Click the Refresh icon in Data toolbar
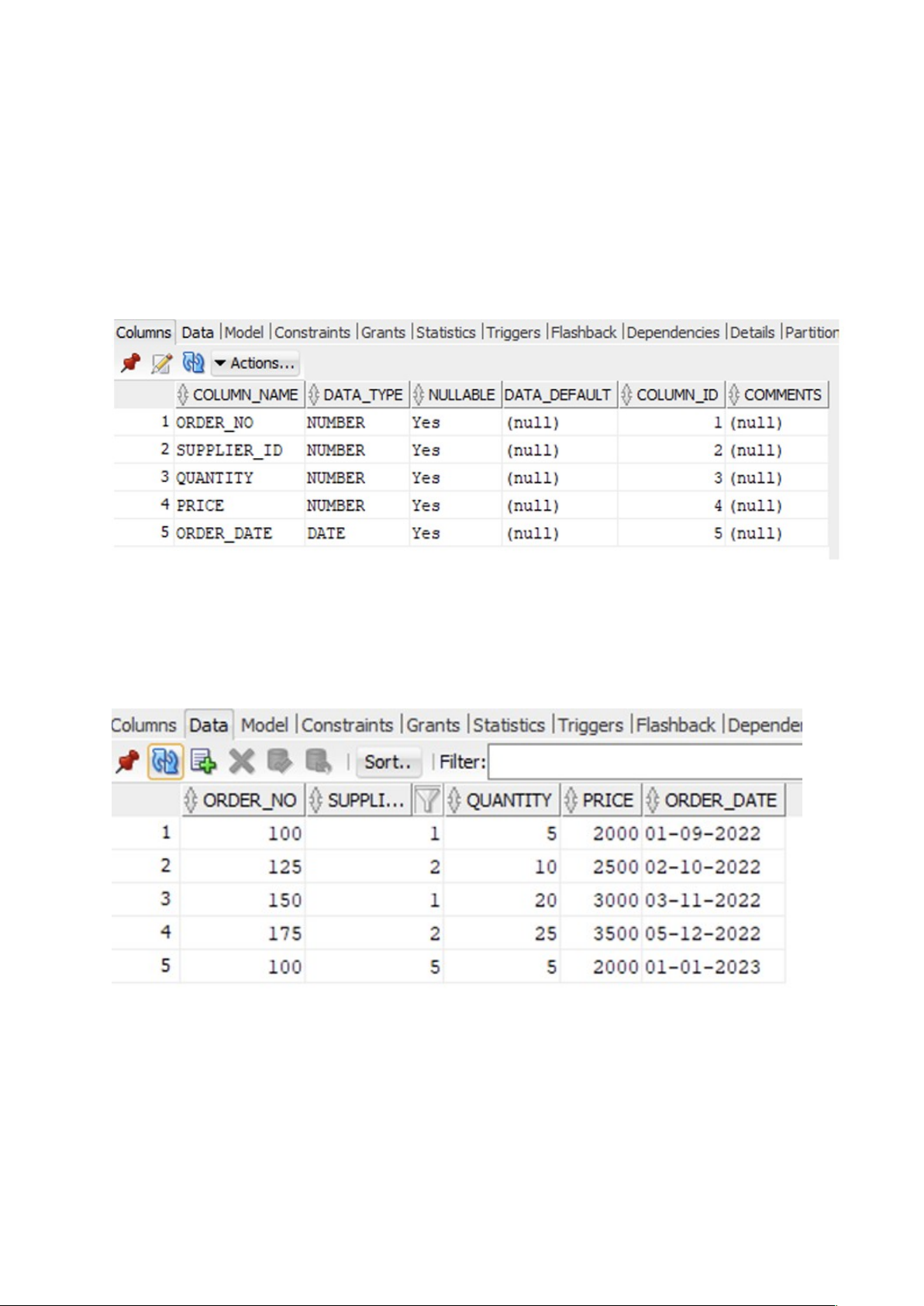The image size is (924, 1306). point(165,762)
